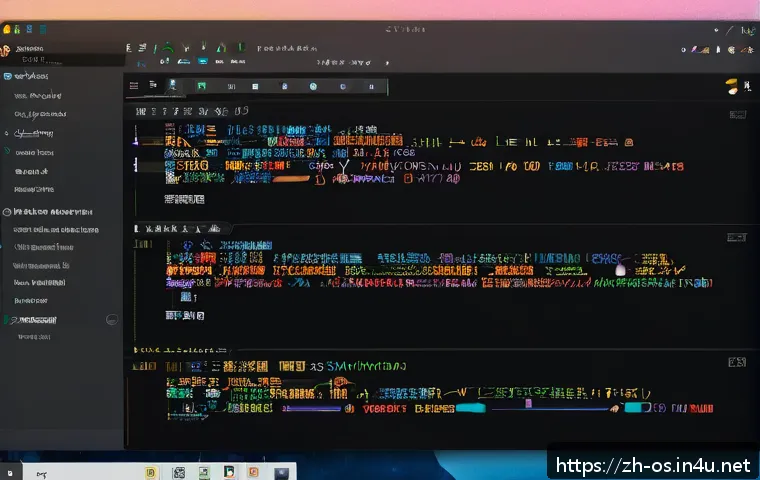The image size is (760, 480).
Task: Click the green arch icon in the top toolbar
Action: coord(168,48)
